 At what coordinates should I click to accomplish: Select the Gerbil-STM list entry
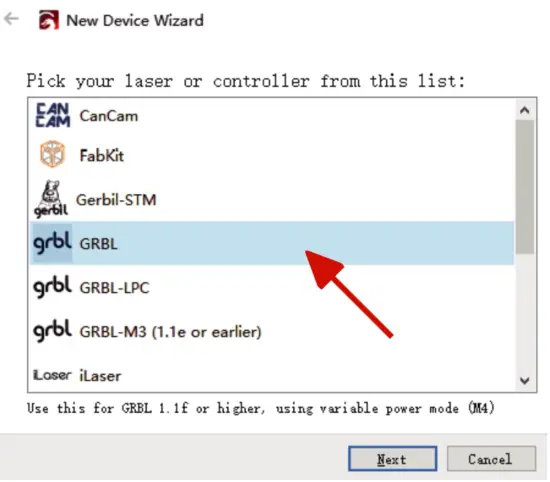(272, 199)
